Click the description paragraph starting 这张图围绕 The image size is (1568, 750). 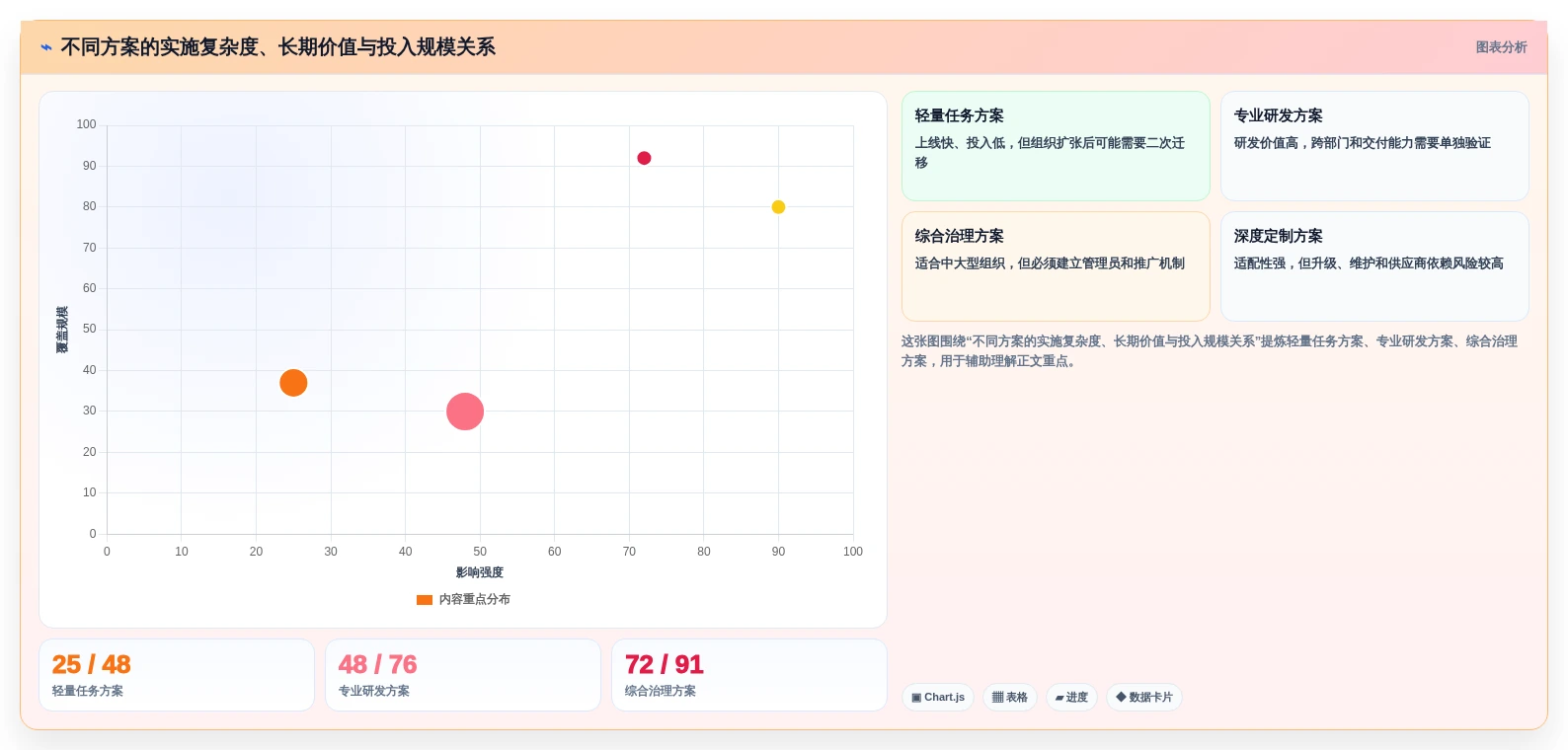click(1209, 351)
